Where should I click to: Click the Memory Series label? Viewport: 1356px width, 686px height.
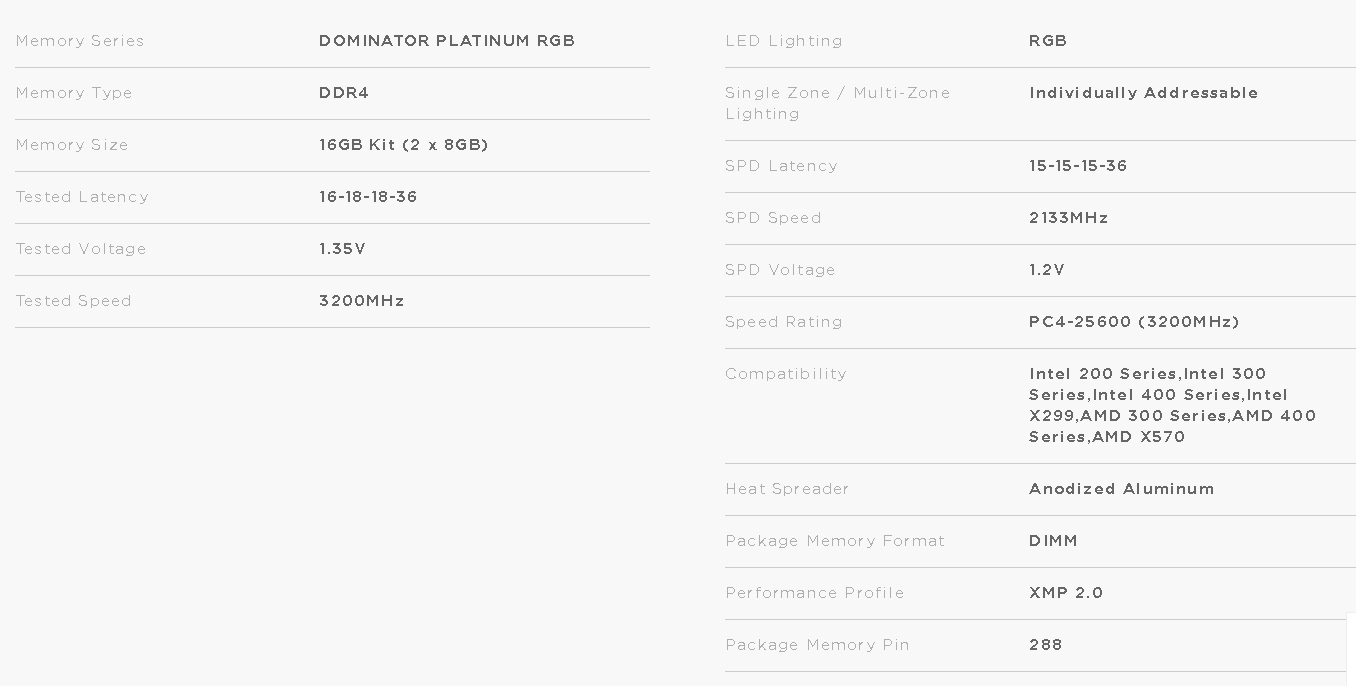click(x=79, y=41)
